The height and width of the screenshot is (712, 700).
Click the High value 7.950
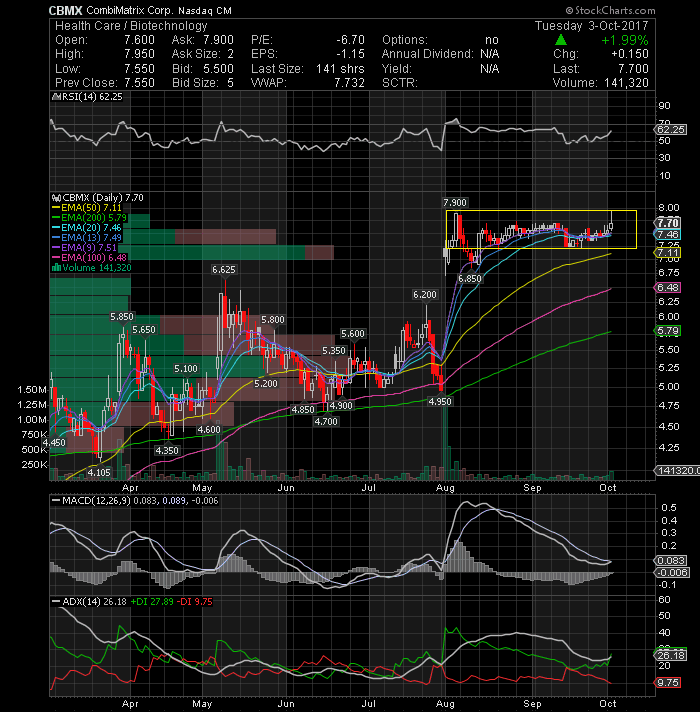[139, 54]
